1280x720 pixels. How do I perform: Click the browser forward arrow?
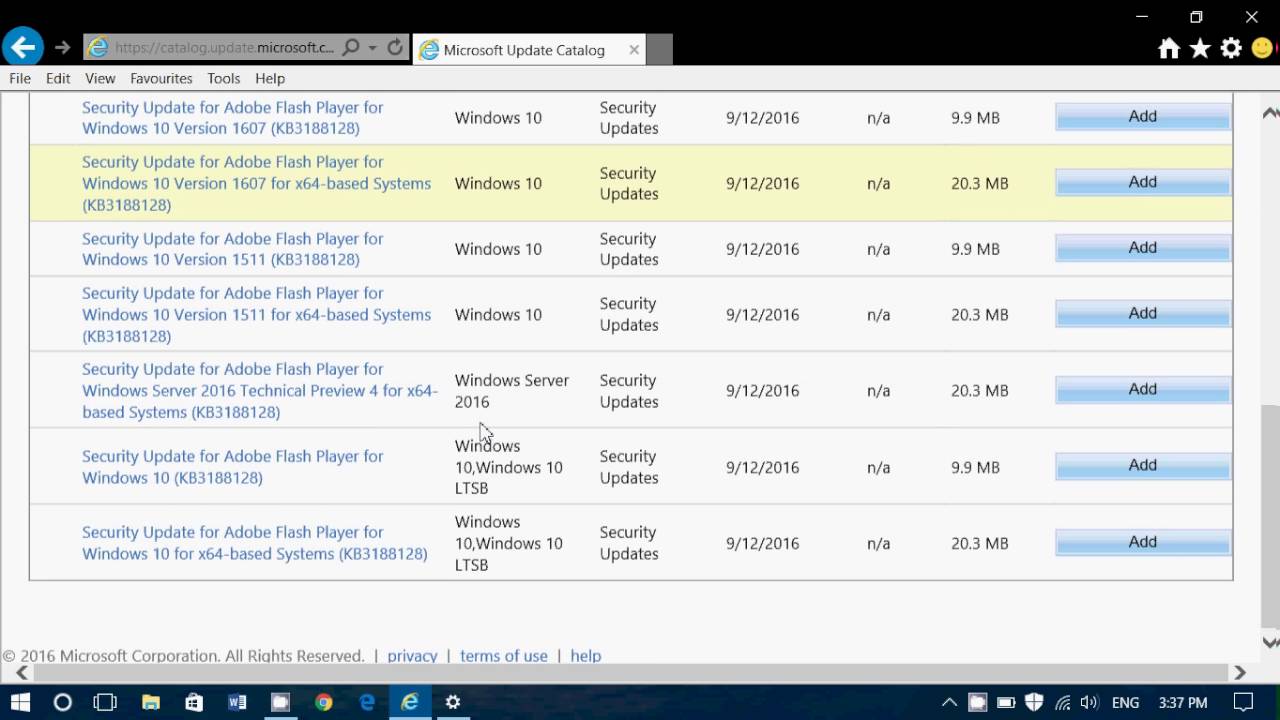(x=62, y=47)
